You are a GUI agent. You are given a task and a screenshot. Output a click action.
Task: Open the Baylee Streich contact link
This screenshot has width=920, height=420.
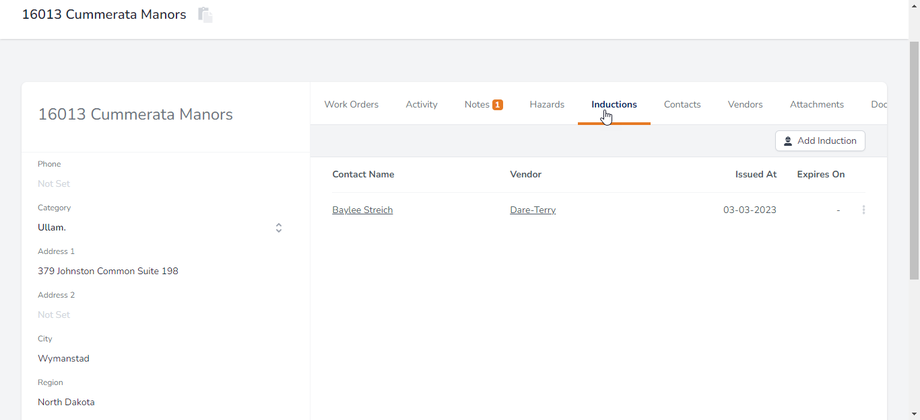[362, 210]
